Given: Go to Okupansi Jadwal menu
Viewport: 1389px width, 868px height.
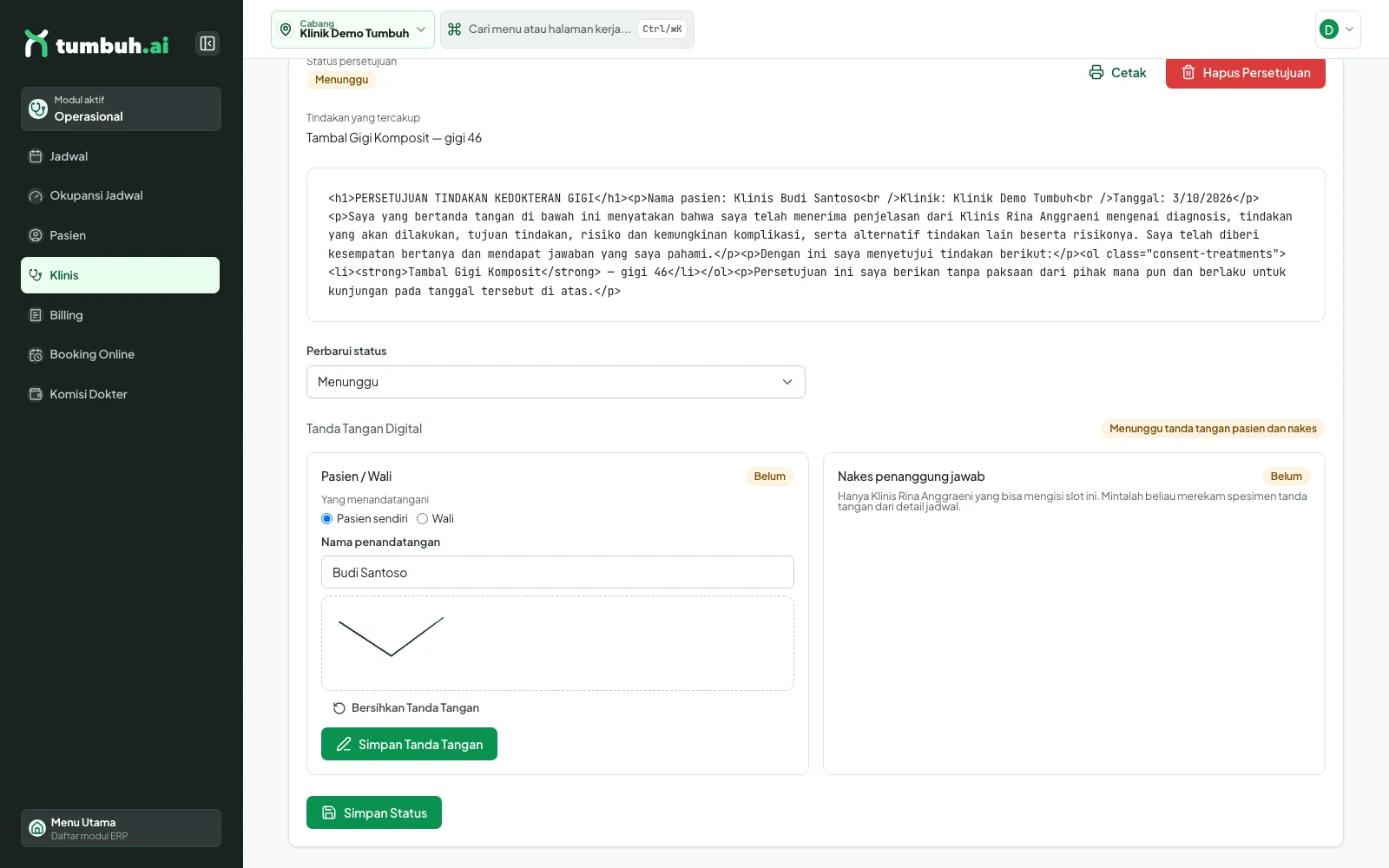Looking at the screenshot, I should [x=121, y=195].
